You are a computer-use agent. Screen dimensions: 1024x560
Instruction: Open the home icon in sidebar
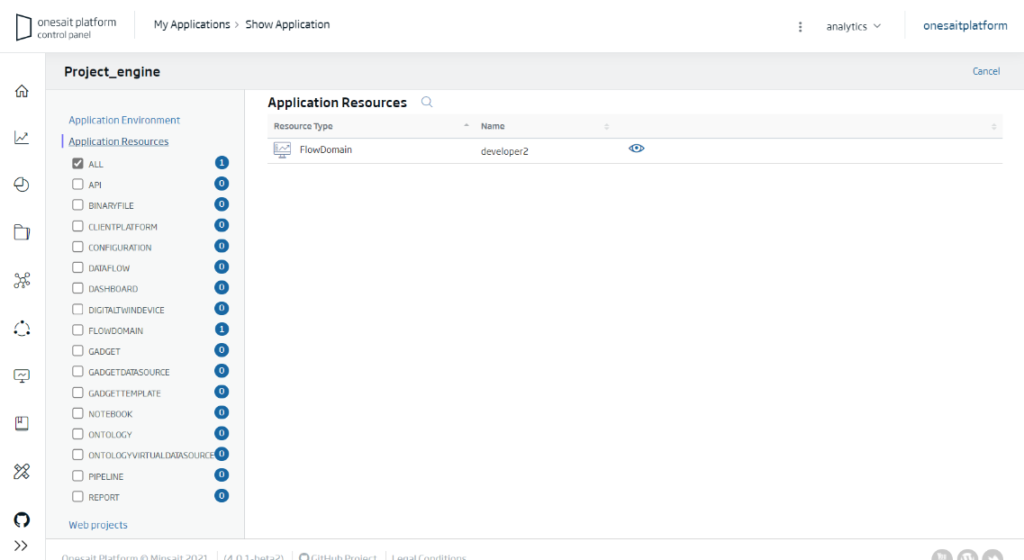pyautogui.click(x=22, y=91)
